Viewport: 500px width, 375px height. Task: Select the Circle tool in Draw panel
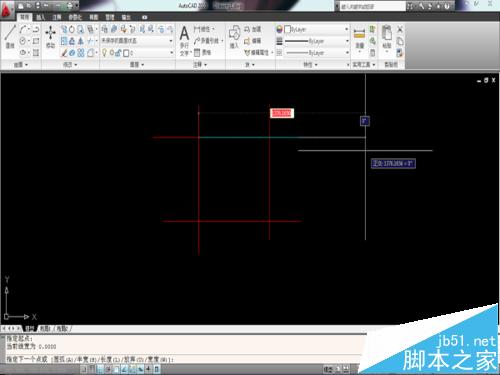pyautogui.click(x=23, y=41)
